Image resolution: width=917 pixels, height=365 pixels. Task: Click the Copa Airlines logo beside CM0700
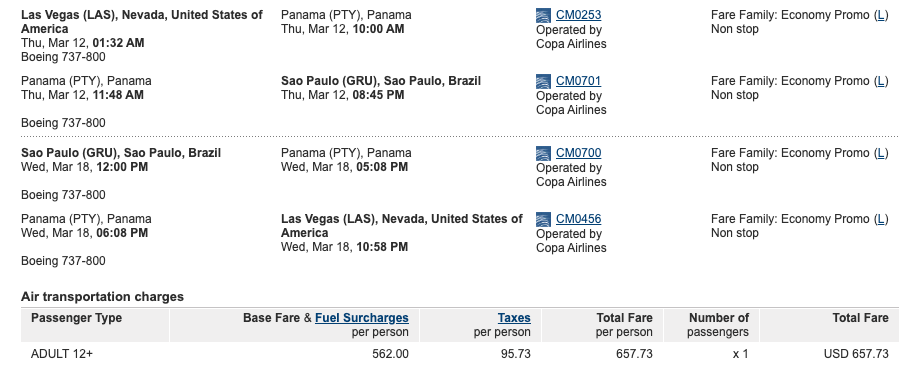point(543,154)
